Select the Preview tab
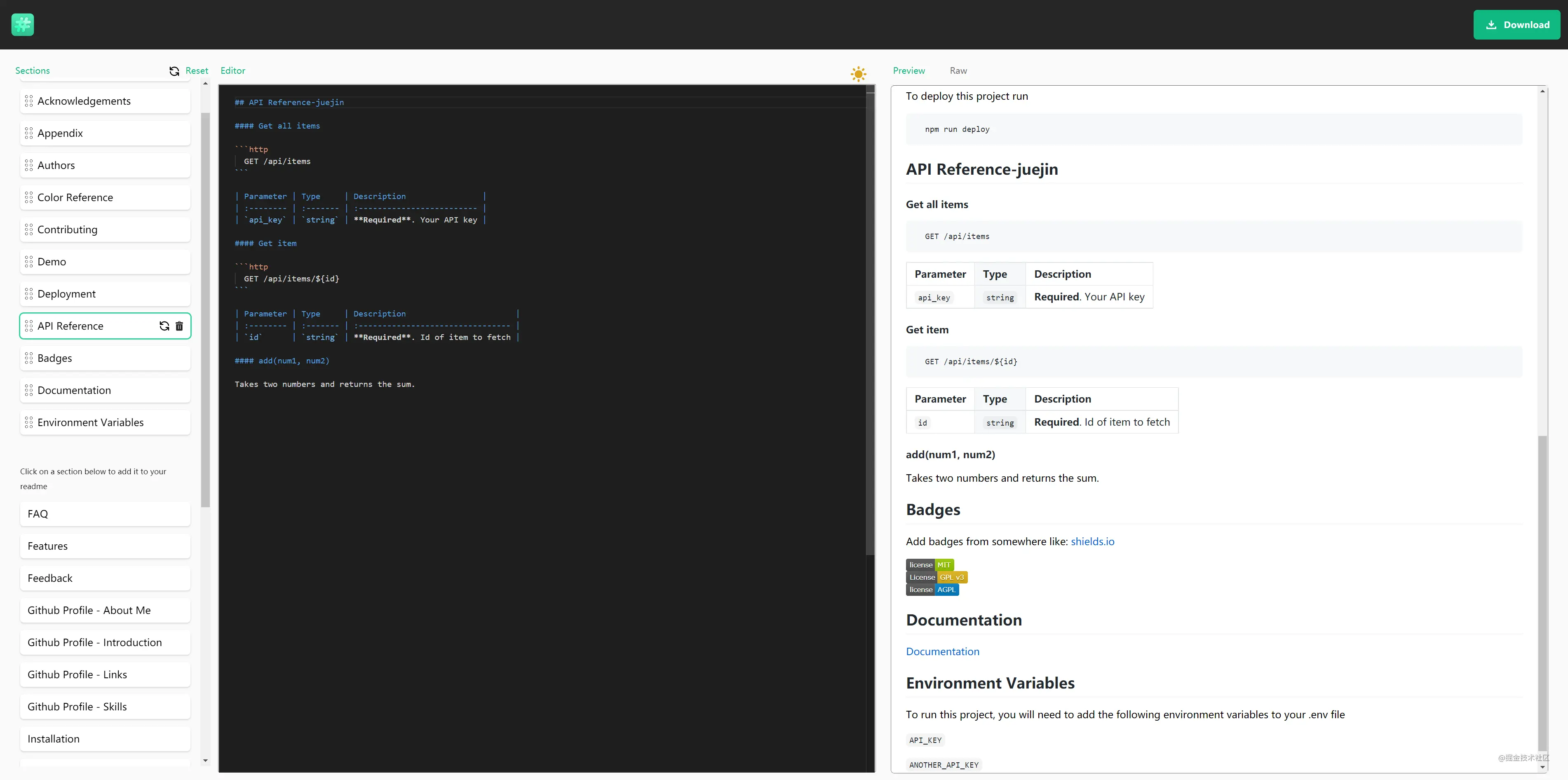Image resolution: width=1568 pixels, height=780 pixels. coord(909,70)
